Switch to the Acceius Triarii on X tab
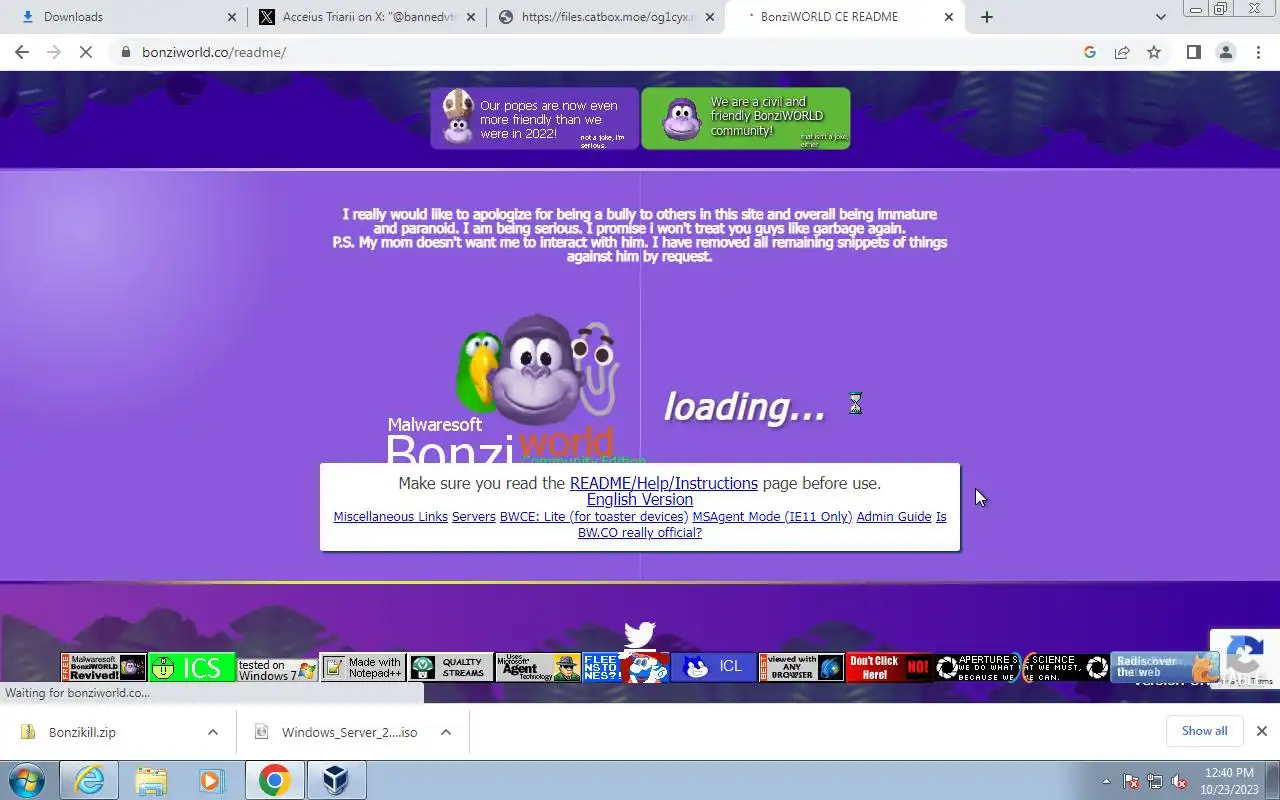The height and width of the screenshot is (800, 1280). coord(366,17)
